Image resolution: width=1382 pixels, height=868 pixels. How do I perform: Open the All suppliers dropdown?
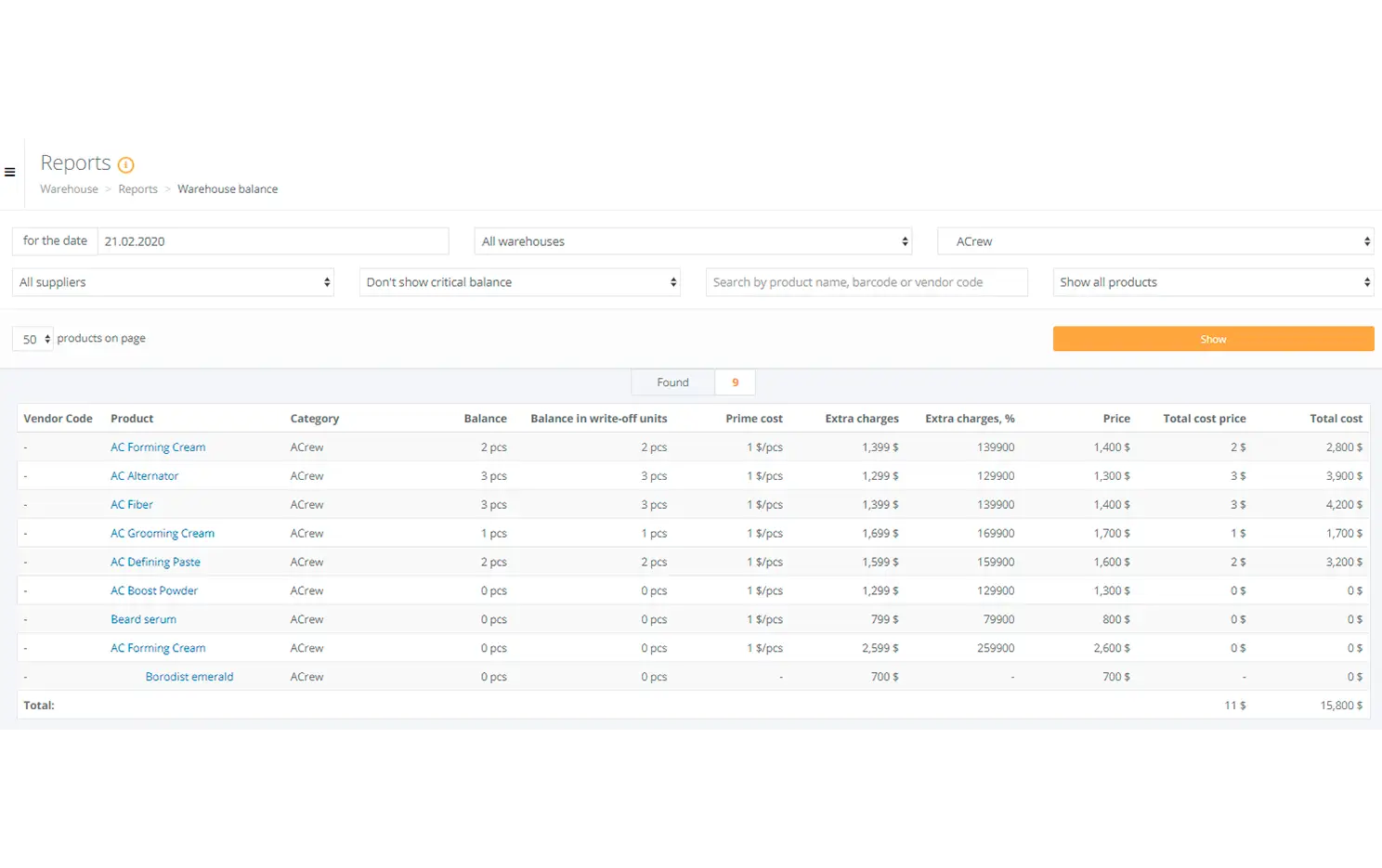(x=174, y=282)
